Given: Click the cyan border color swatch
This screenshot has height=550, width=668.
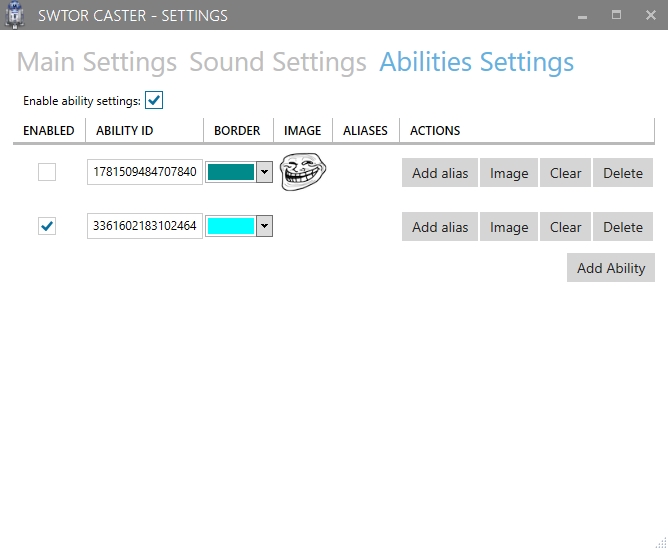Looking at the screenshot, I should tap(231, 226).
